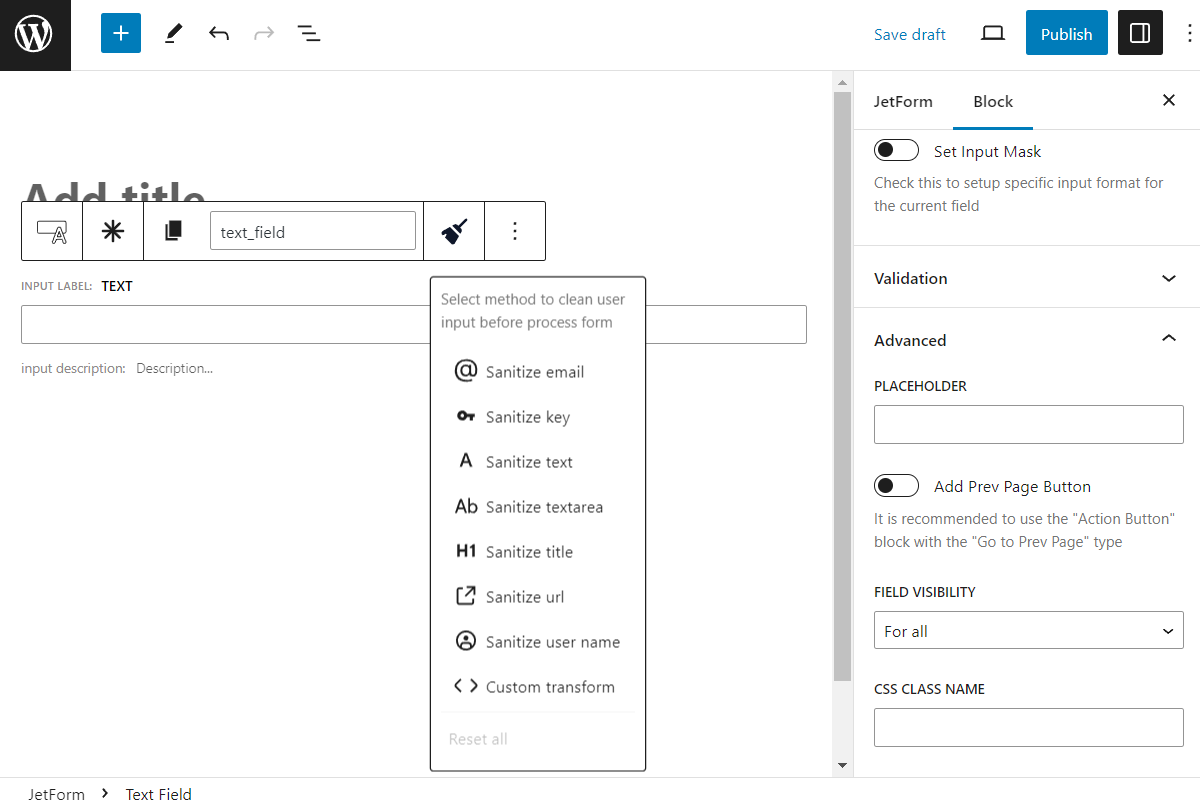Choose Sanitize email from the menu
This screenshot has height=802, width=1200.
click(534, 371)
